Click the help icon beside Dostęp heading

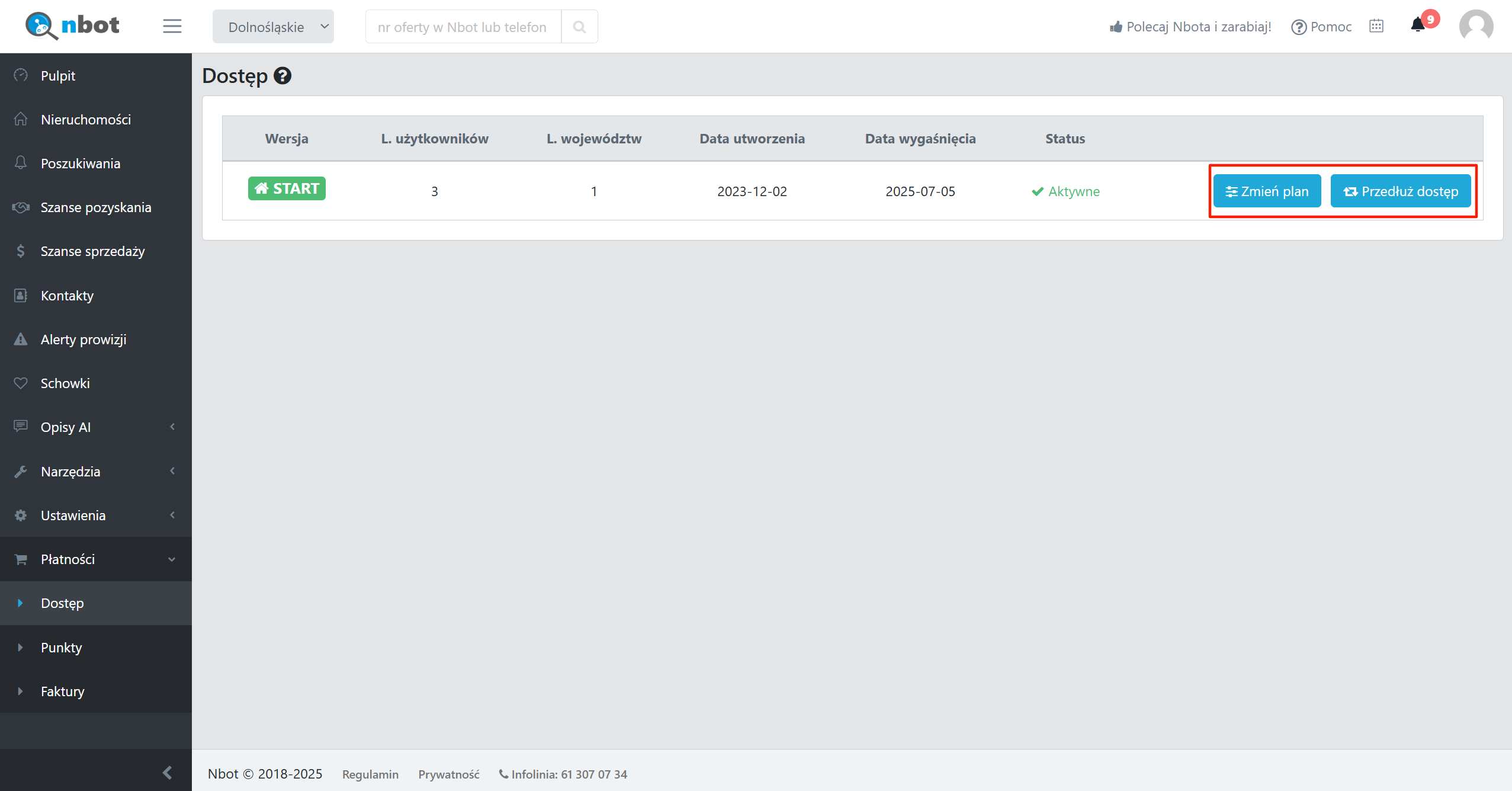(x=283, y=76)
